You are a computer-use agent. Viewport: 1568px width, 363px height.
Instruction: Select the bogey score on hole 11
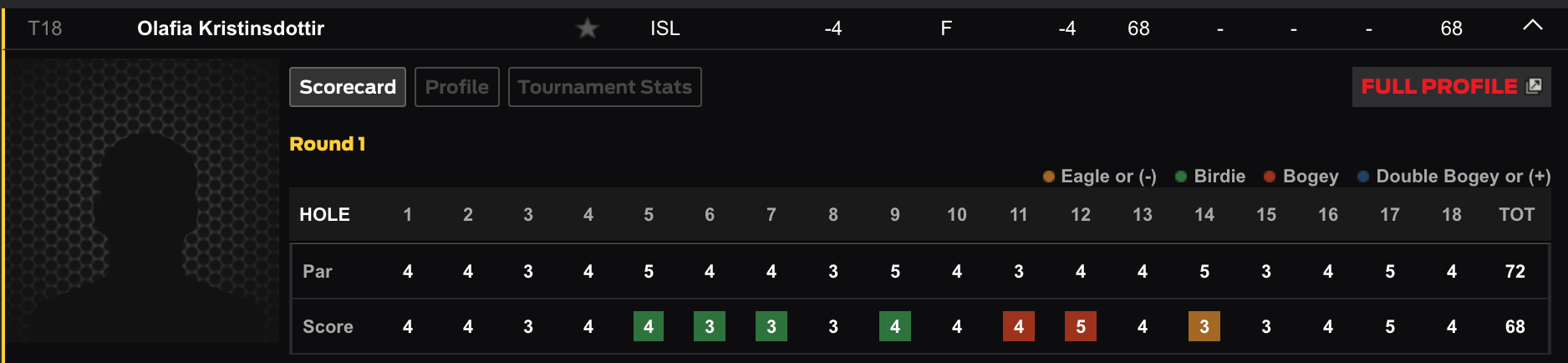pos(1019,326)
